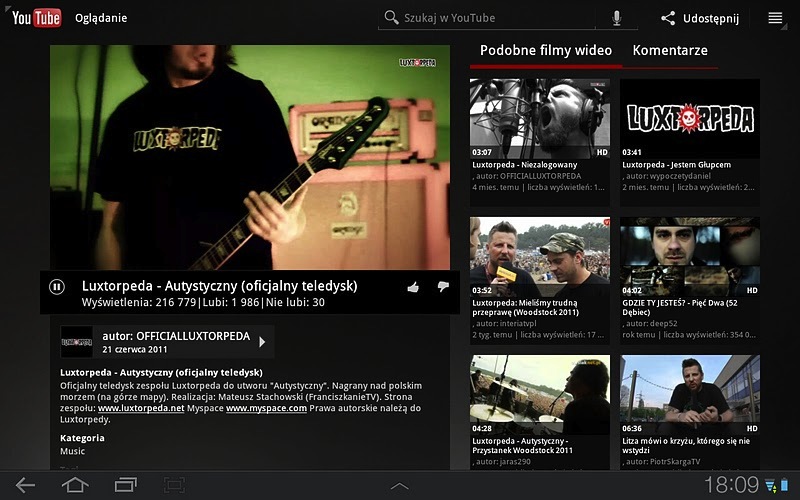800x500 pixels.
Task: Click the bold description title under author
Action: 161,372
